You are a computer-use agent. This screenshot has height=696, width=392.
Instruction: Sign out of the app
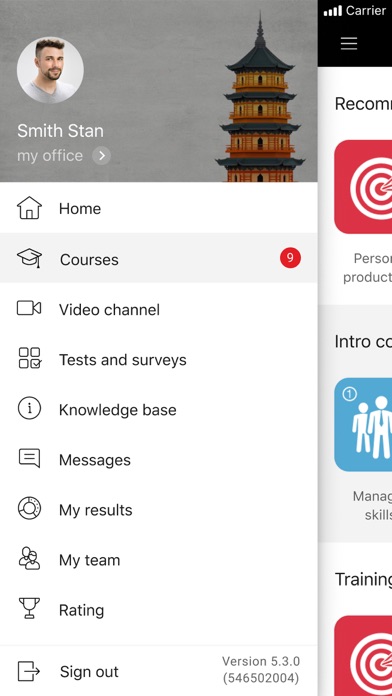click(89, 672)
